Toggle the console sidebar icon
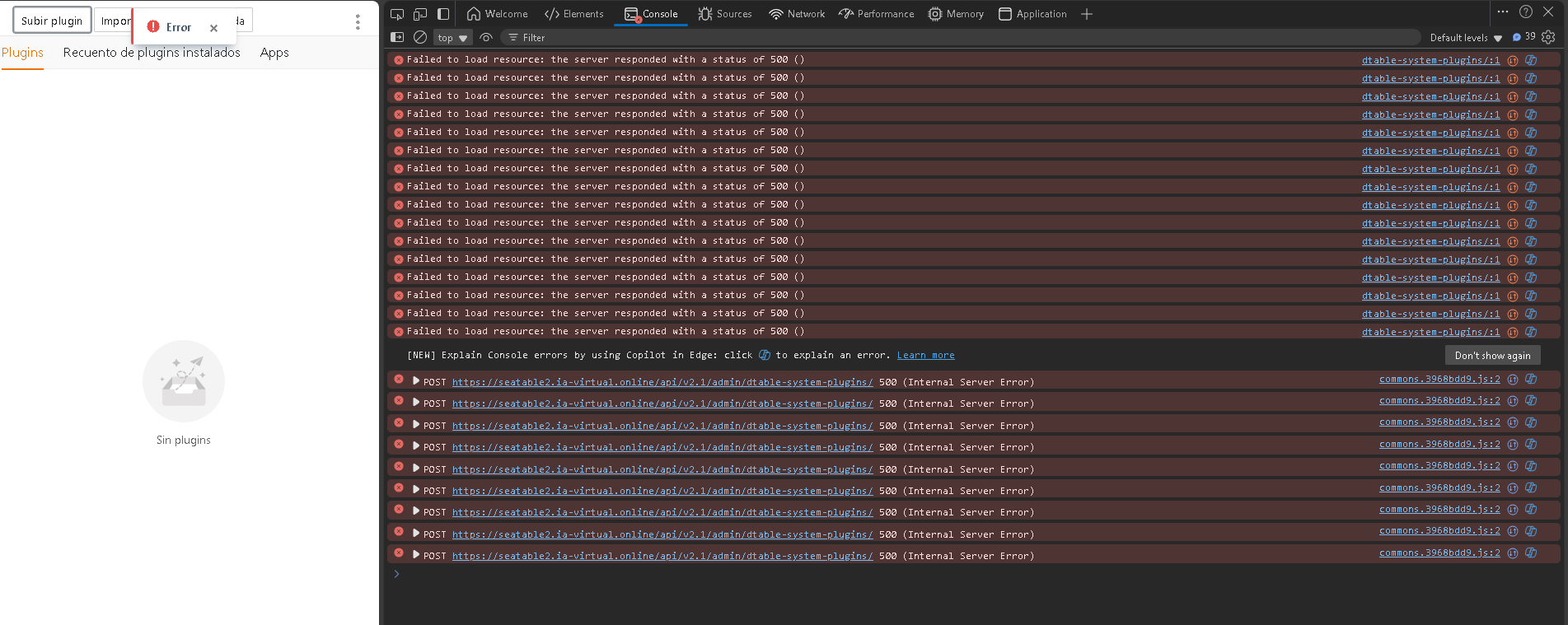The height and width of the screenshot is (625, 1568). click(x=397, y=37)
